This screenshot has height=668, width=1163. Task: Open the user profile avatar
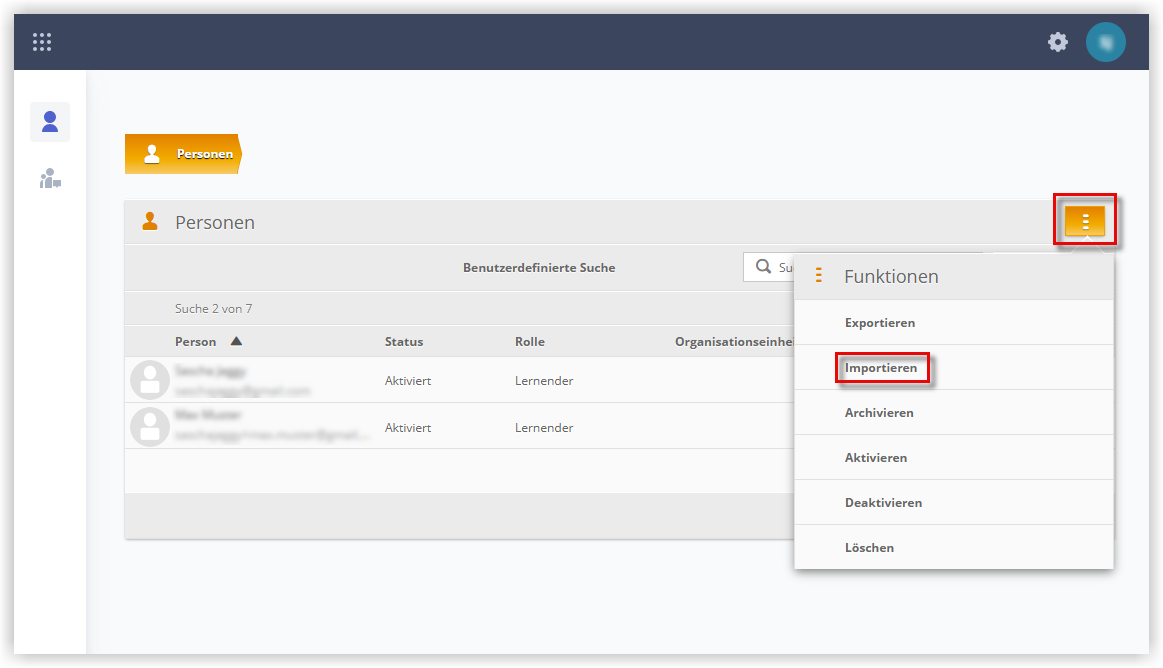point(1105,42)
